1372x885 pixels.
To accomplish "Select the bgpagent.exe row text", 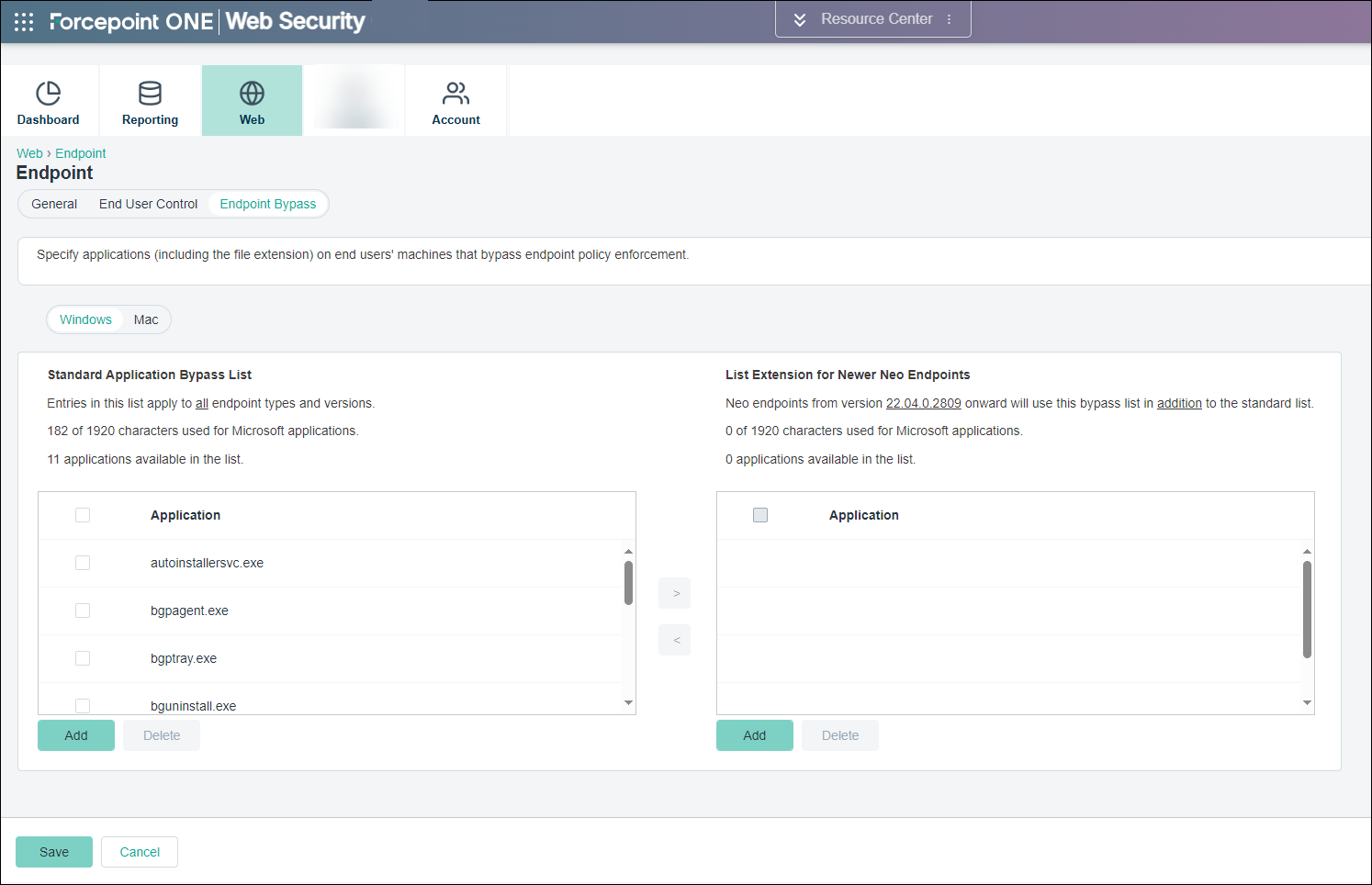I will (x=189, y=611).
